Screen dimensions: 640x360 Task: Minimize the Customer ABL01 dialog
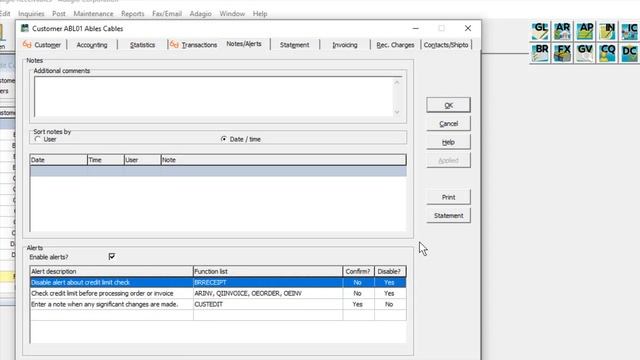[416, 28]
